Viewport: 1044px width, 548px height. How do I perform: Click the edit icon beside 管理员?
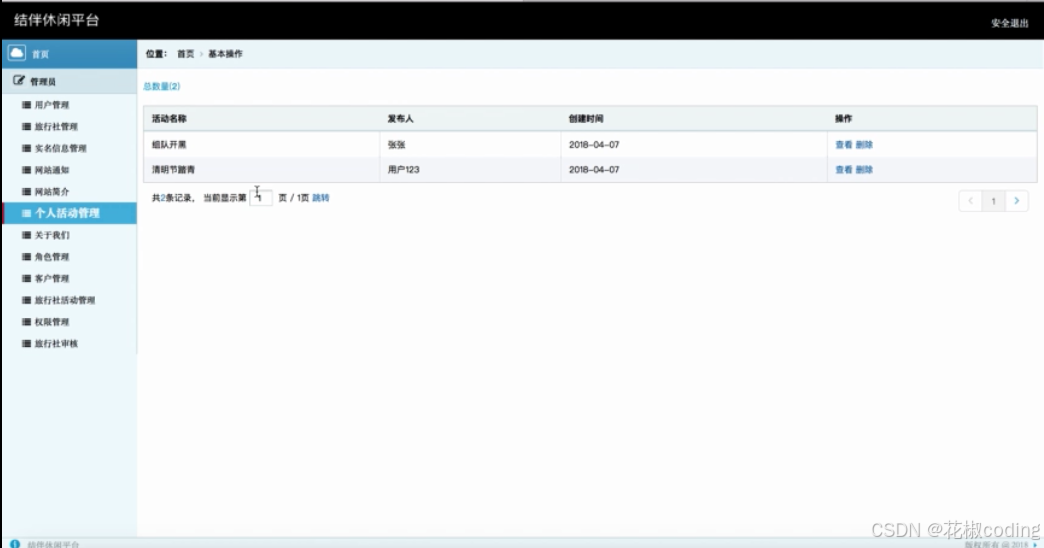19,81
